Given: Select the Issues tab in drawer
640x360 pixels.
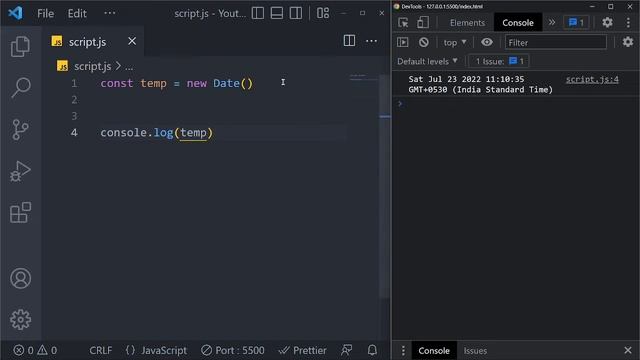Looking at the screenshot, I should click(475, 351).
